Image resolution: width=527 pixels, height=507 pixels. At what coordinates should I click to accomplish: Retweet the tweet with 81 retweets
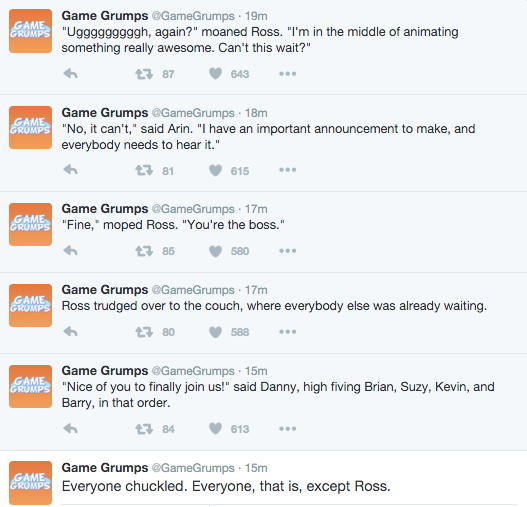(x=144, y=170)
